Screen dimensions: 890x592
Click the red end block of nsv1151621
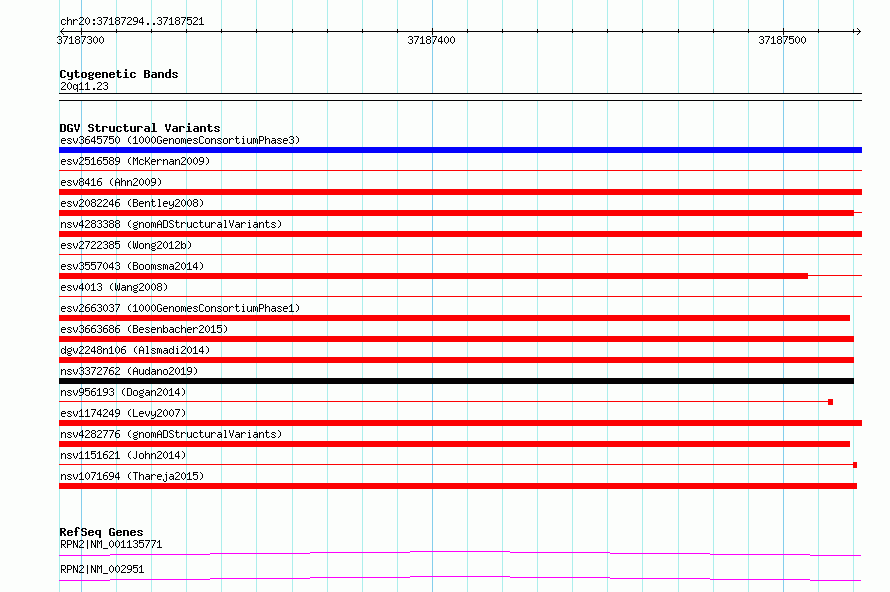coord(855,465)
